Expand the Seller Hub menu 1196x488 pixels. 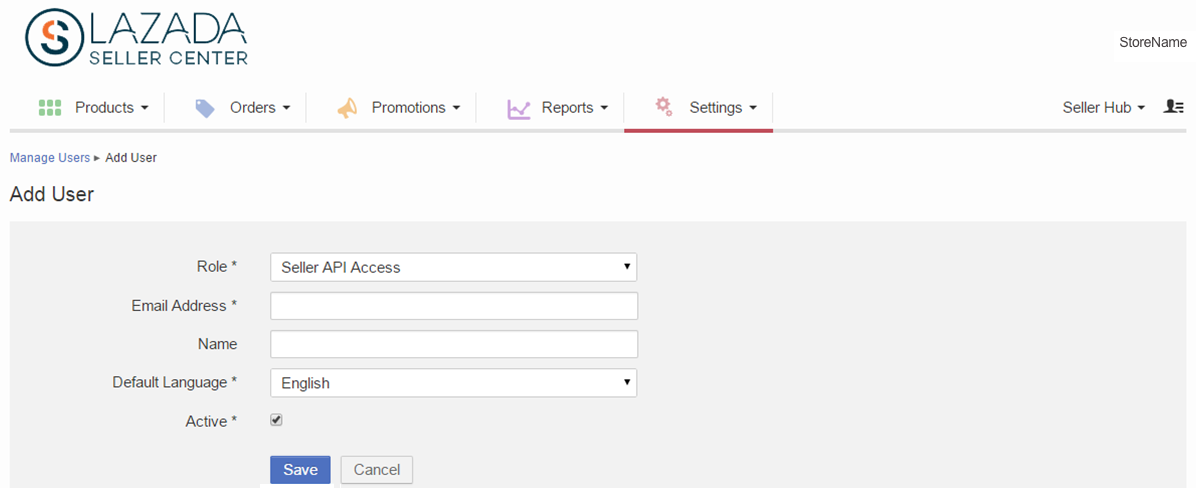tap(1104, 108)
